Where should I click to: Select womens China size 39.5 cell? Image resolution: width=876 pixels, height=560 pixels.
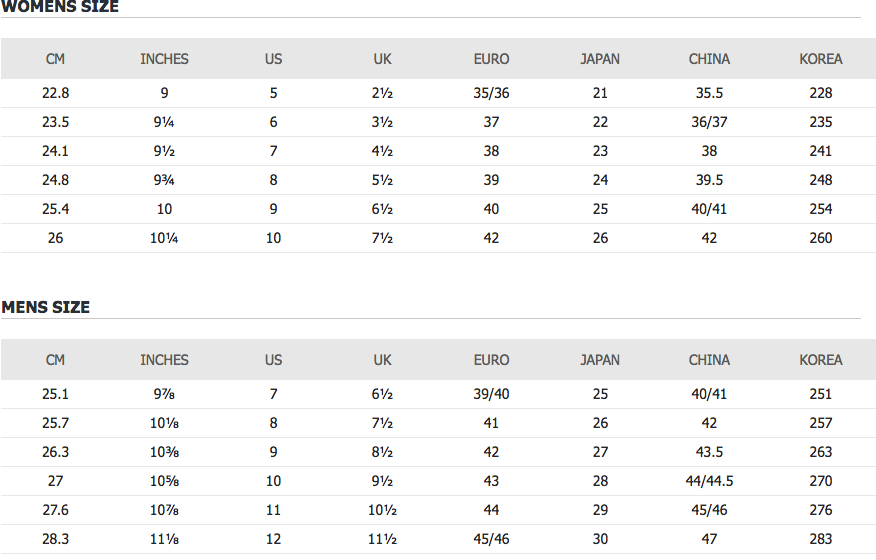(x=709, y=180)
